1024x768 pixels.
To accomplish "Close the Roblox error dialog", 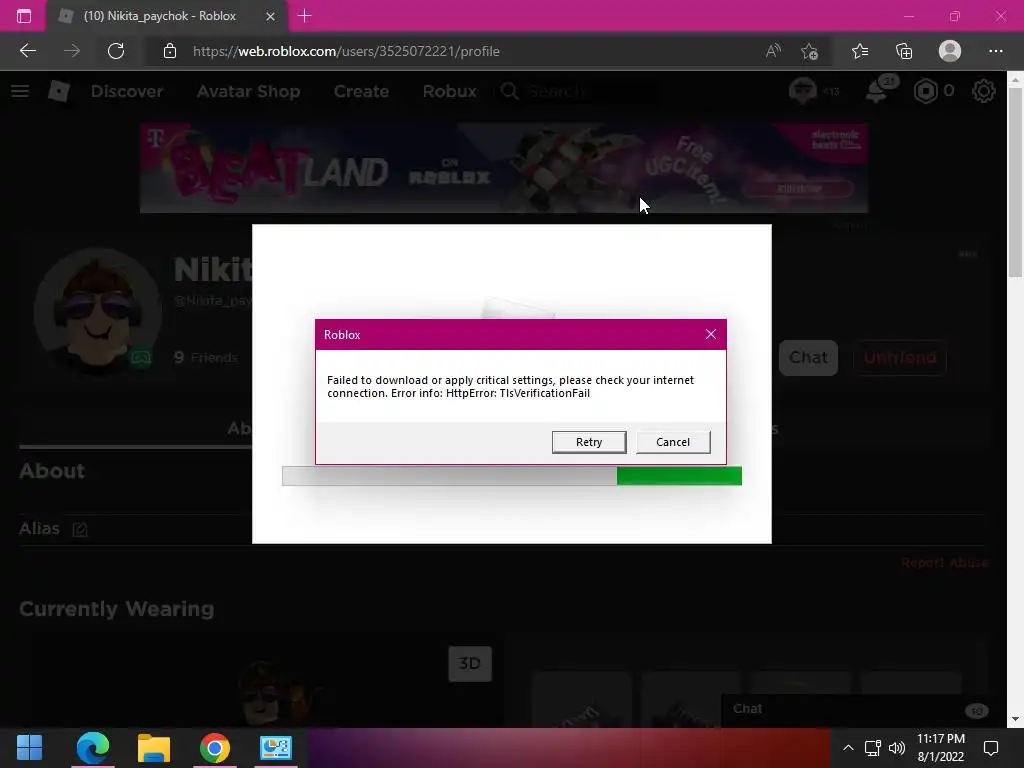I will click(711, 334).
